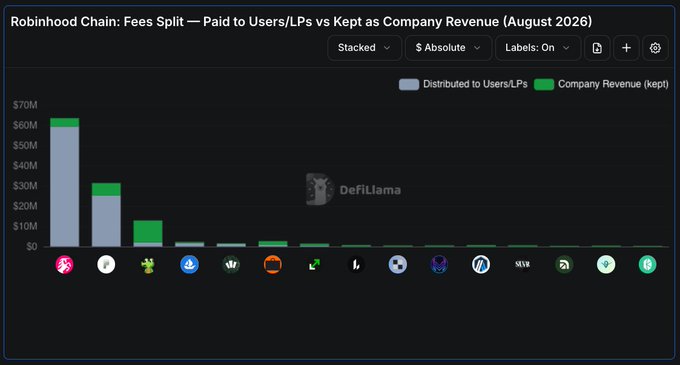Click the green diagonal arrows protocol icon
The image size is (680, 365).
point(314,264)
